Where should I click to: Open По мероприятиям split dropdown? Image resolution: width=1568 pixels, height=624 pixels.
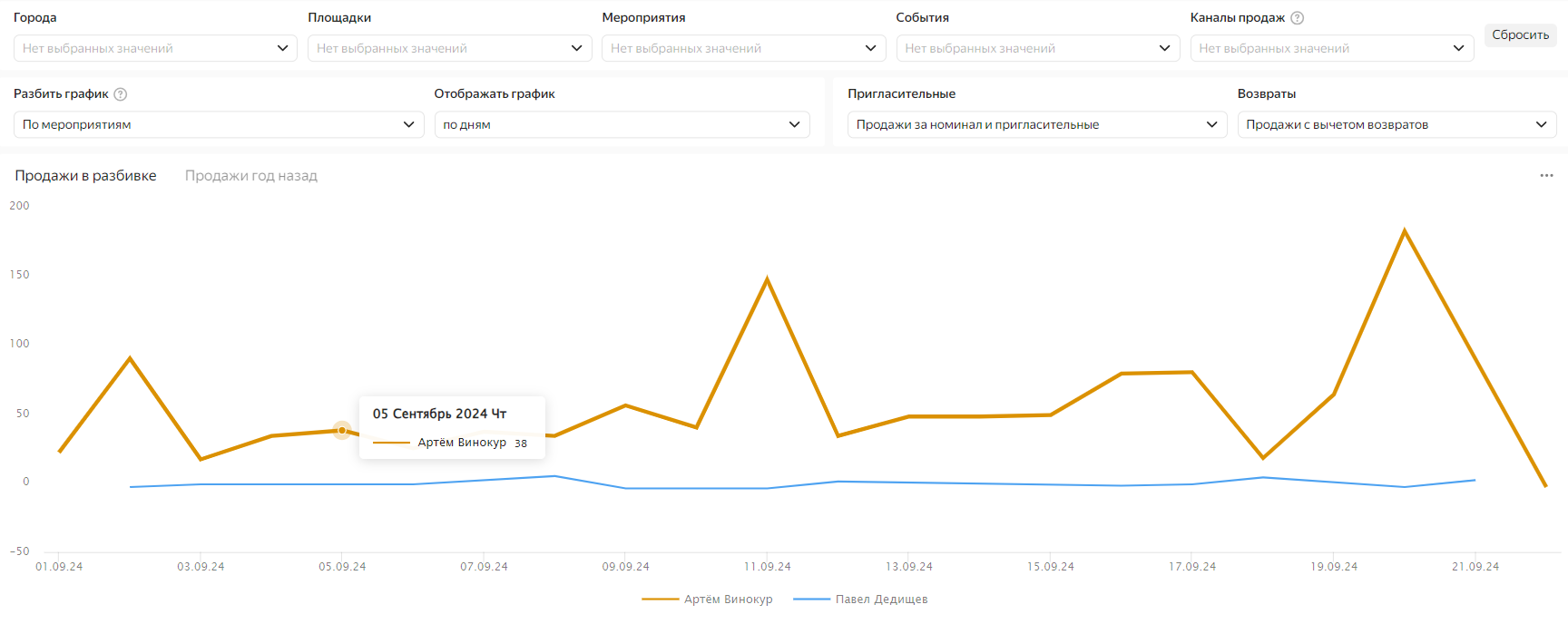218,124
